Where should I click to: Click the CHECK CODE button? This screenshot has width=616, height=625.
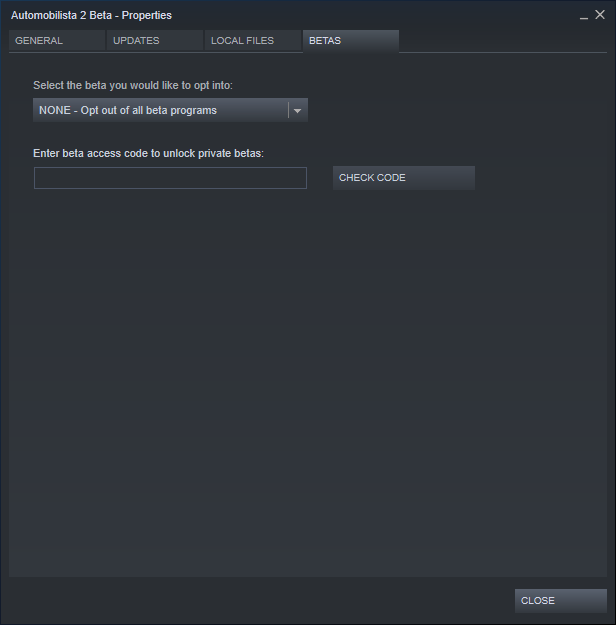click(x=404, y=178)
